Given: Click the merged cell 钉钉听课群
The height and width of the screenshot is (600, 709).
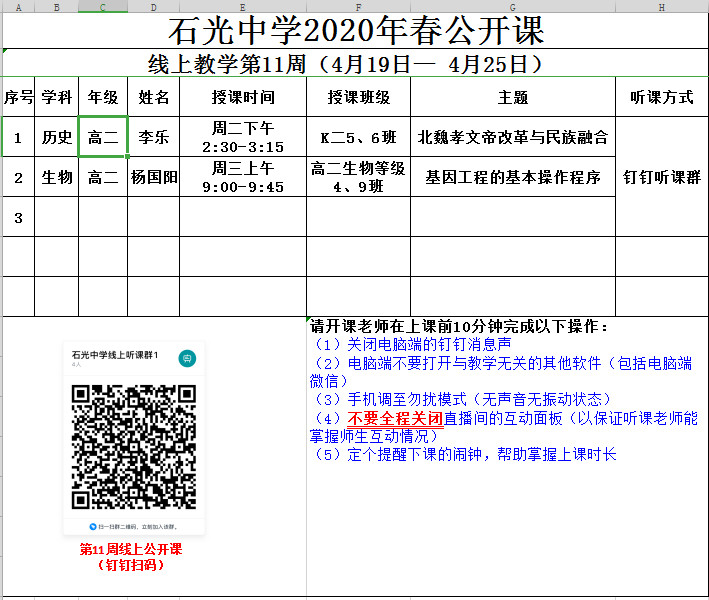Looking at the screenshot, I should coord(661,177).
